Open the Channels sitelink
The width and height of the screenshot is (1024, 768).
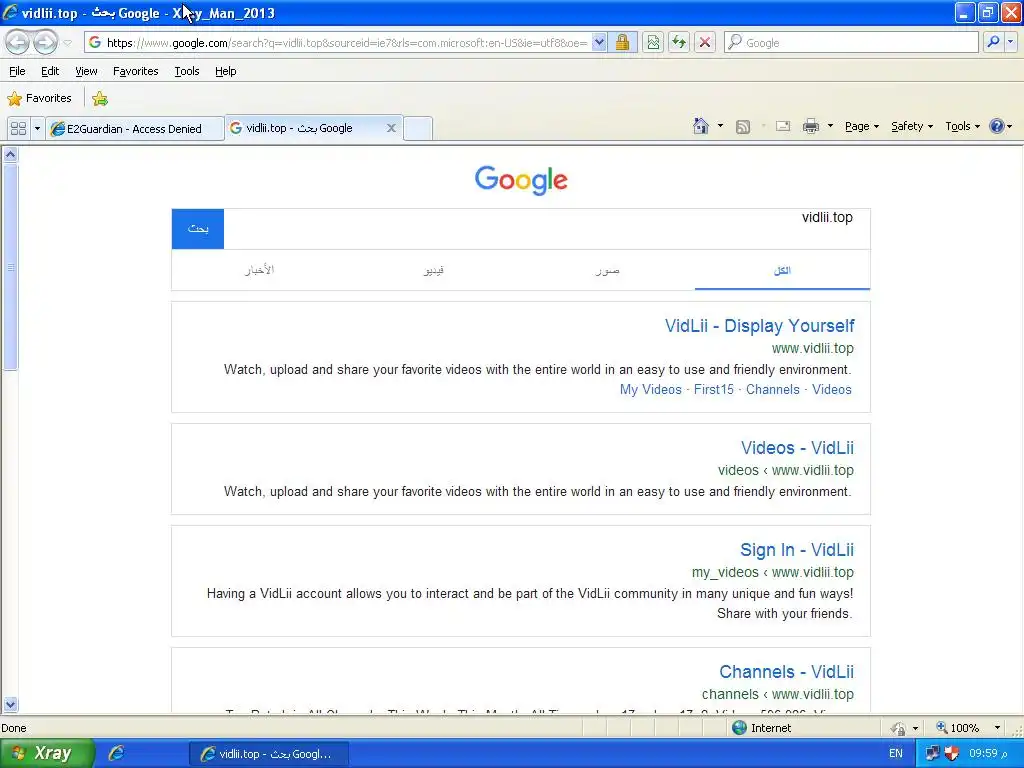point(773,389)
